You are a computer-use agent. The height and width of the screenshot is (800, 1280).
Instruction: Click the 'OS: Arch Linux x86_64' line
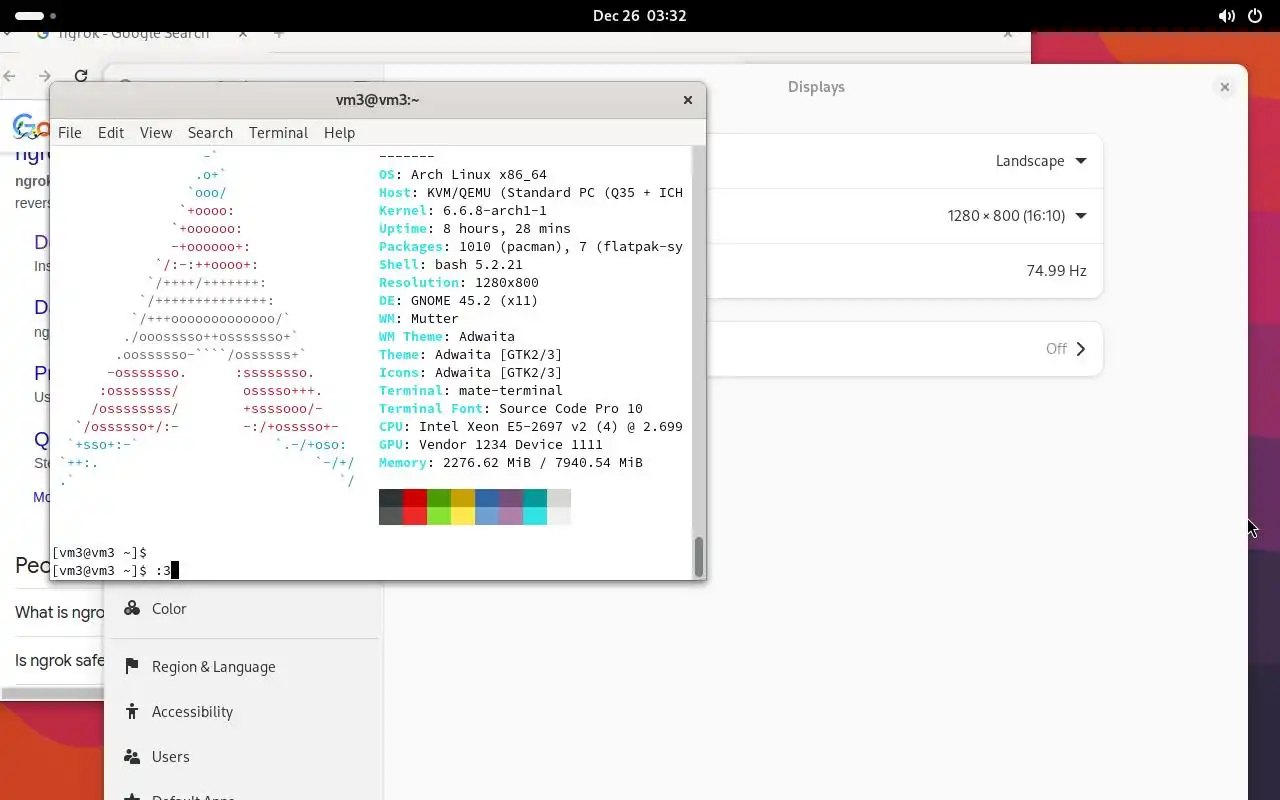tap(463, 174)
